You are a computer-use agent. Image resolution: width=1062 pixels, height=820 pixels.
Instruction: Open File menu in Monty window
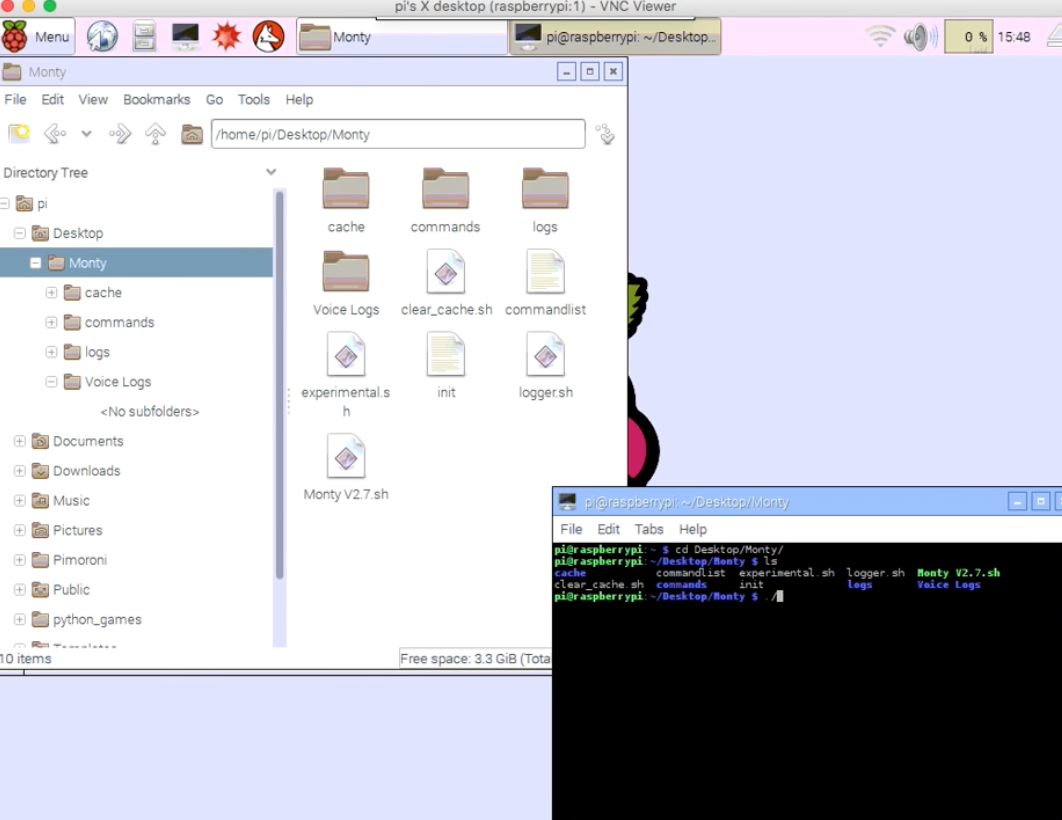[15, 100]
